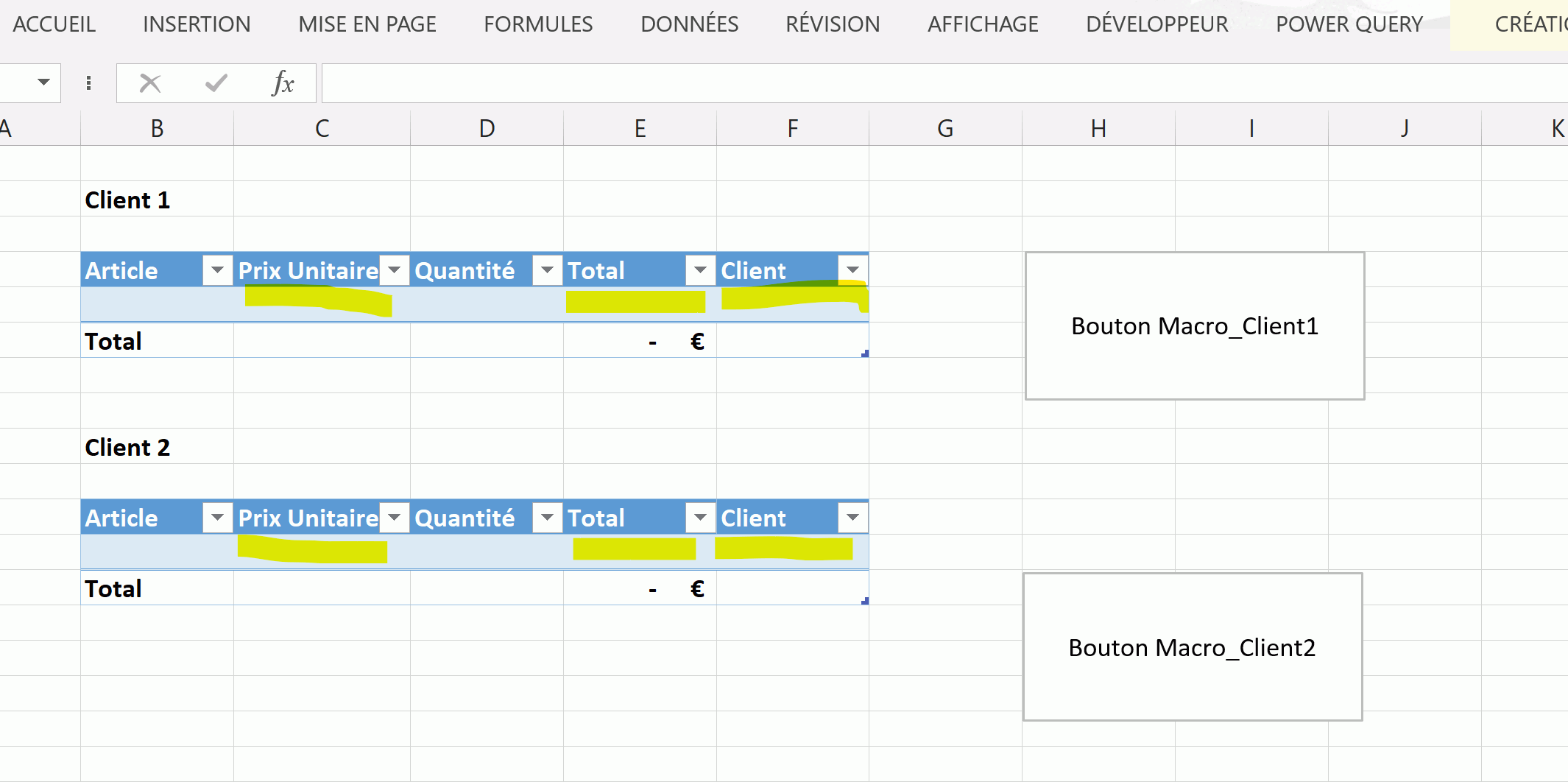Click the formula bar vertical dots handle
This screenshot has height=782, width=1568.
pyautogui.click(x=88, y=83)
